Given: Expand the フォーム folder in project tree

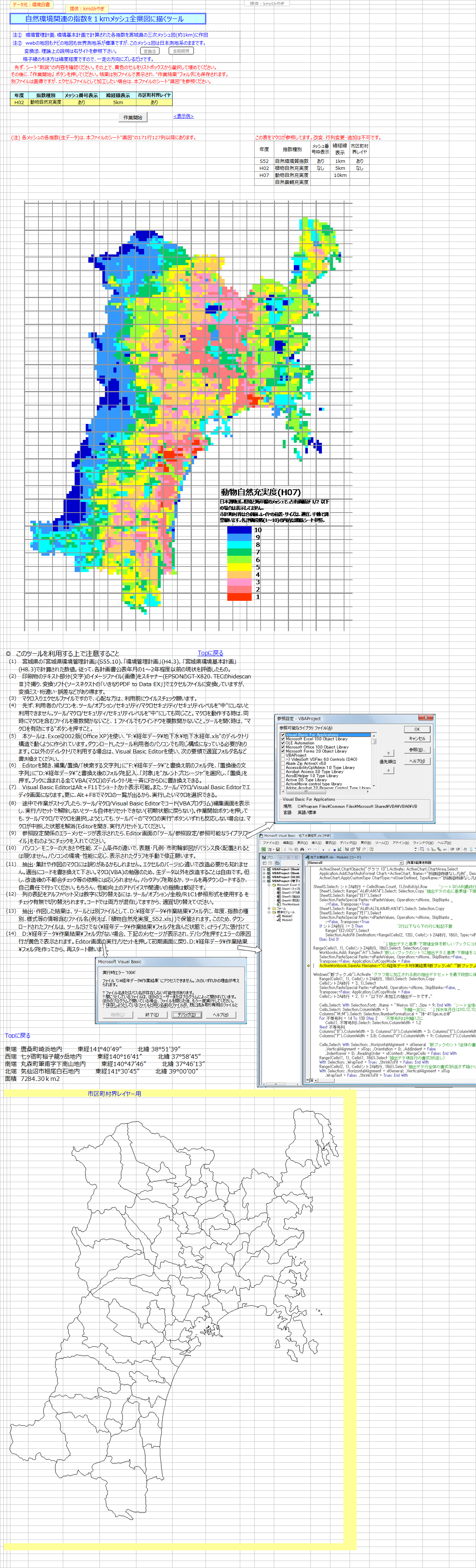Looking at the screenshot, I should pos(269,908).
